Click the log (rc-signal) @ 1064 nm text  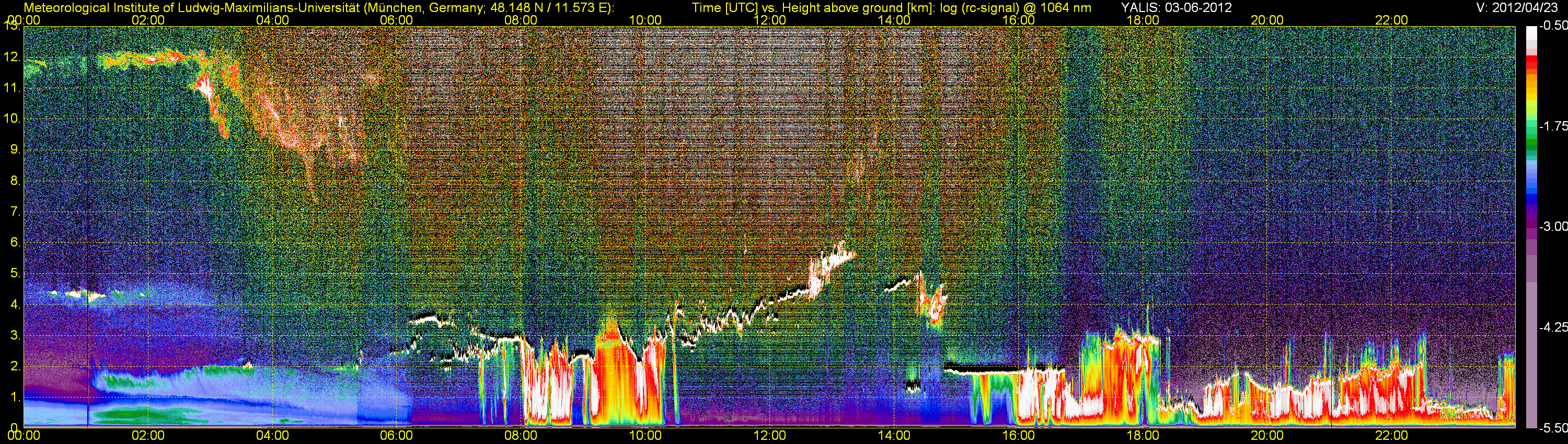[1016, 7]
